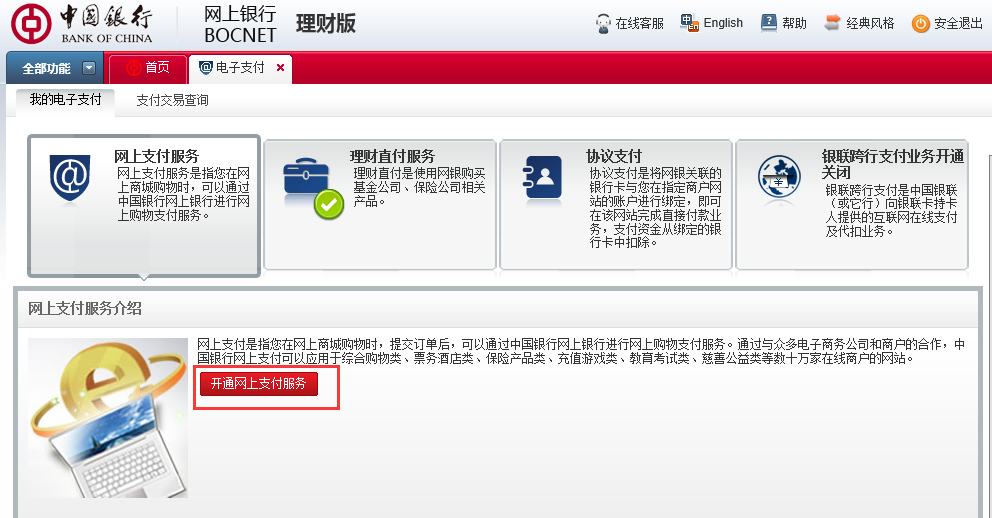This screenshot has width=992, height=518.
Task: Click the Bank of China logo
Action: click(x=82, y=24)
